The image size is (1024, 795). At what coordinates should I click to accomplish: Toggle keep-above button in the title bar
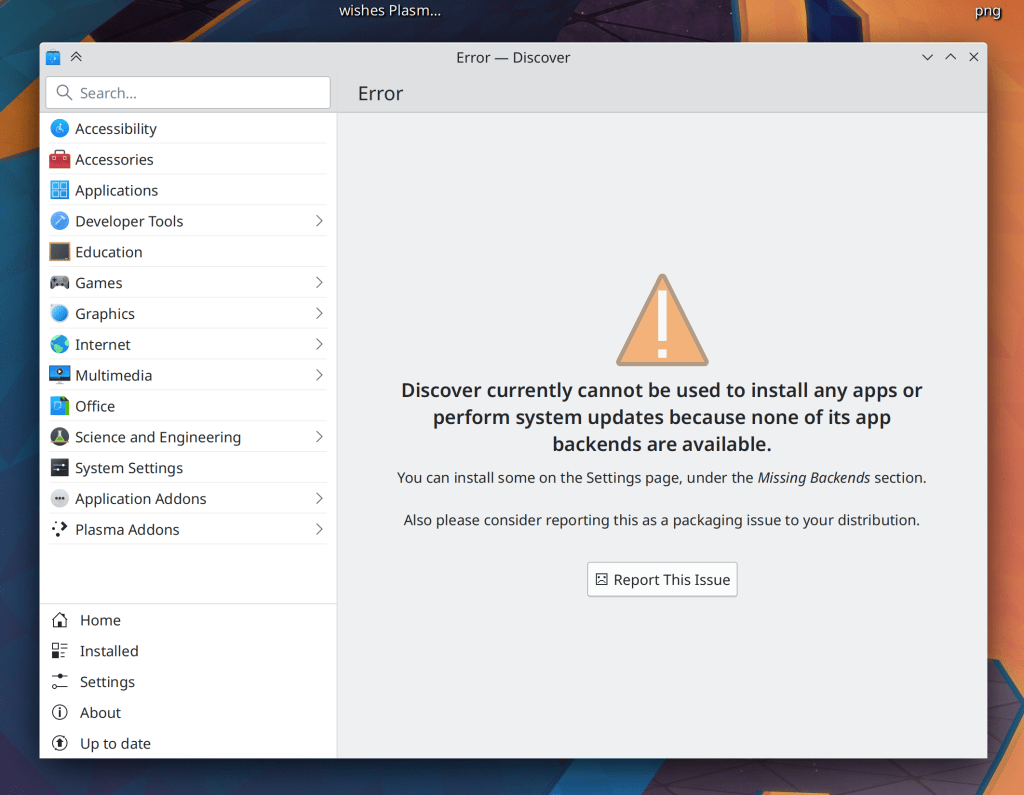[x=76, y=58]
